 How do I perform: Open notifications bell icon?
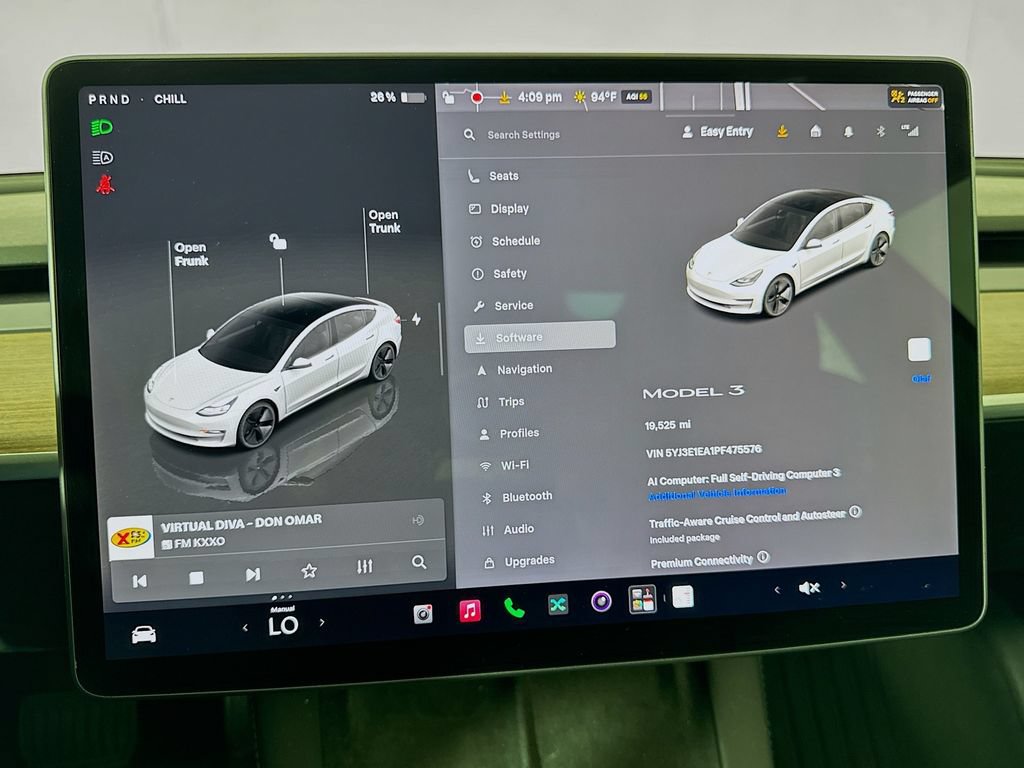tap(848, 132)
